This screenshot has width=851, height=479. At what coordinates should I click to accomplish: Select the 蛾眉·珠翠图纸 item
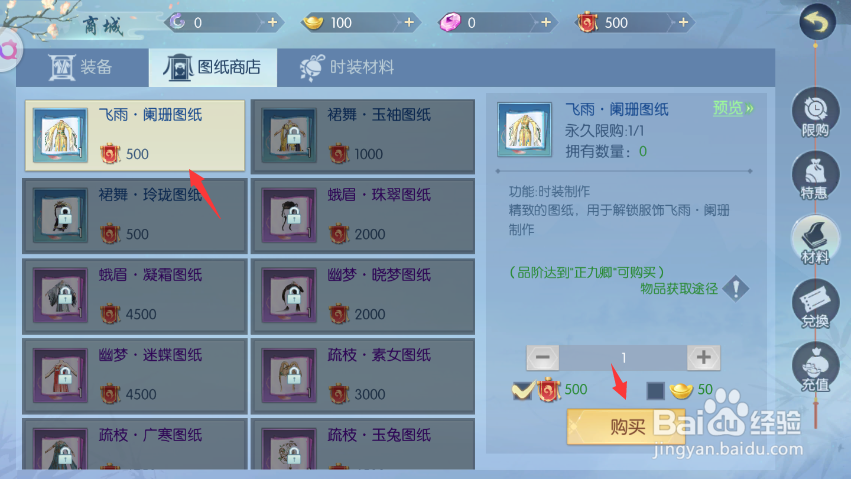tap(363, 216)
